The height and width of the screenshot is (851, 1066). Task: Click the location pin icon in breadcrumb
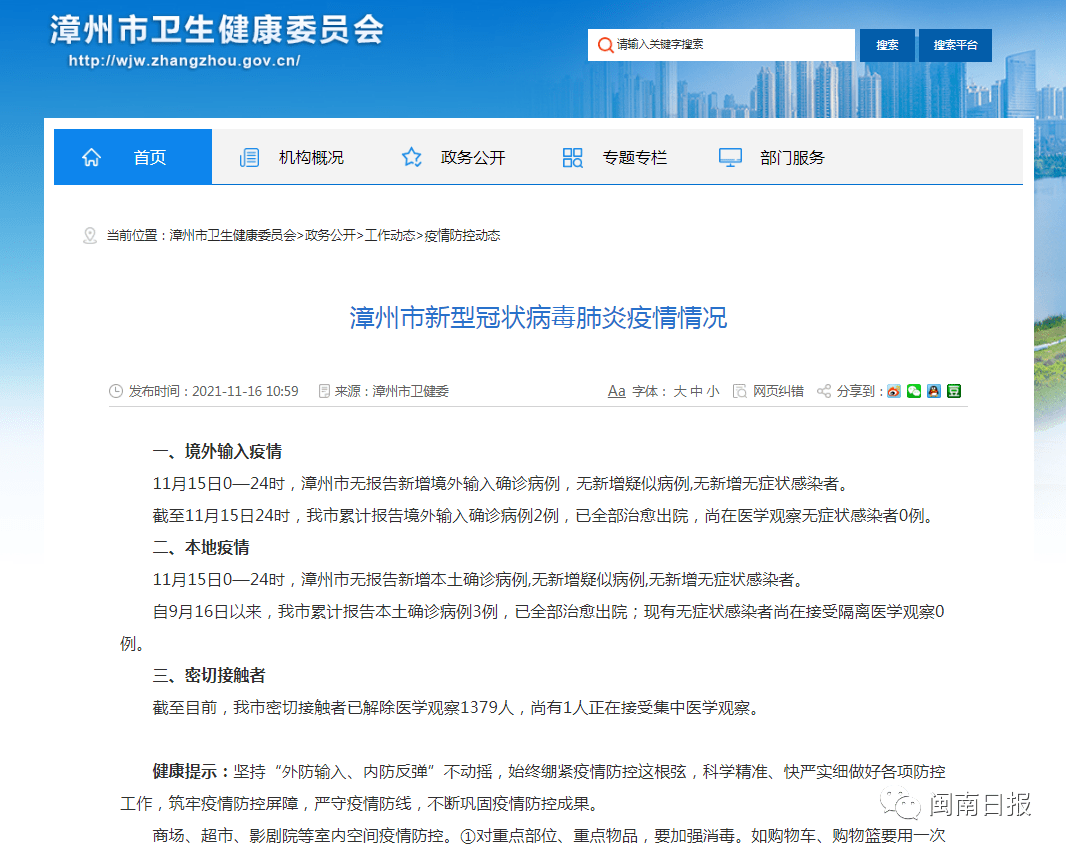[x=90, y=235]
